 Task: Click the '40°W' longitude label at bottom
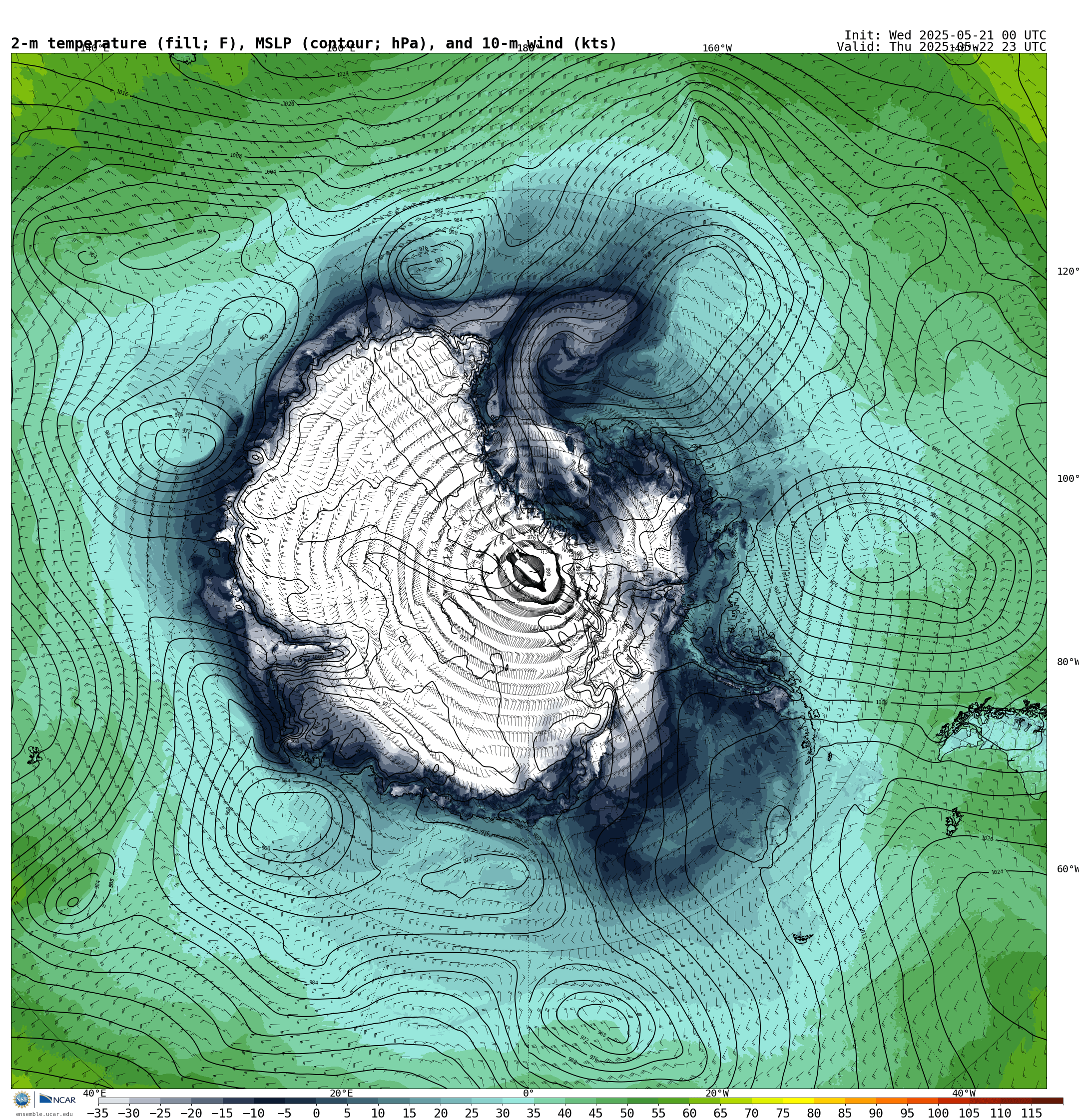(x=964, y=1093)
